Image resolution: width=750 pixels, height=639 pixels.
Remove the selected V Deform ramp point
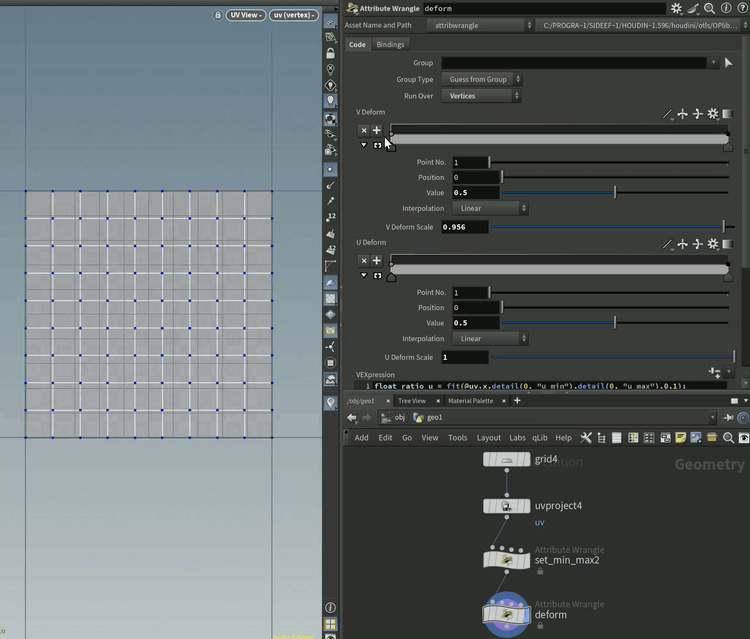[364, 130]
